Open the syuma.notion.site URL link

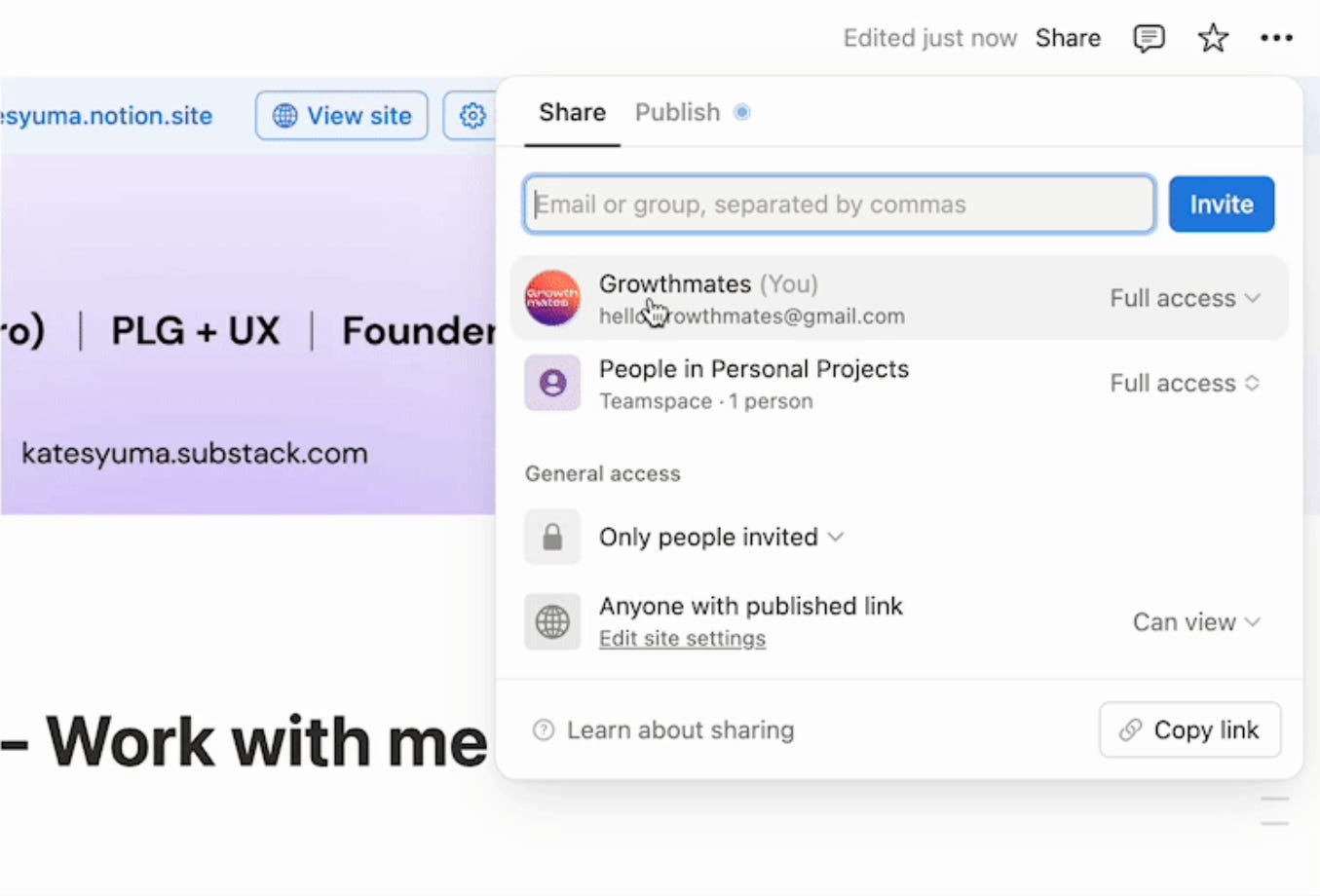[106, 115]
